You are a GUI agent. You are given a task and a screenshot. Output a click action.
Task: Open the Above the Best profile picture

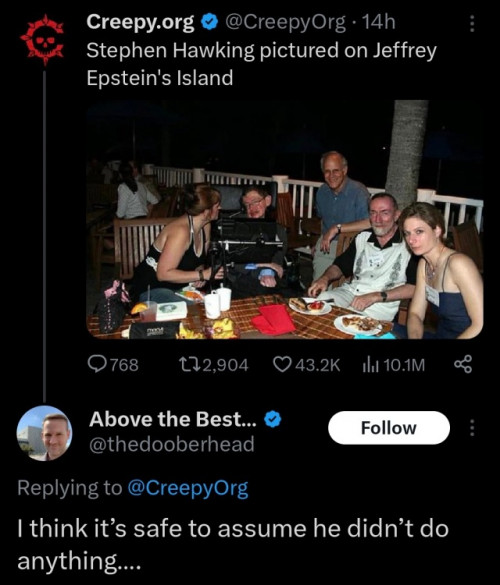tap(44, 433)
